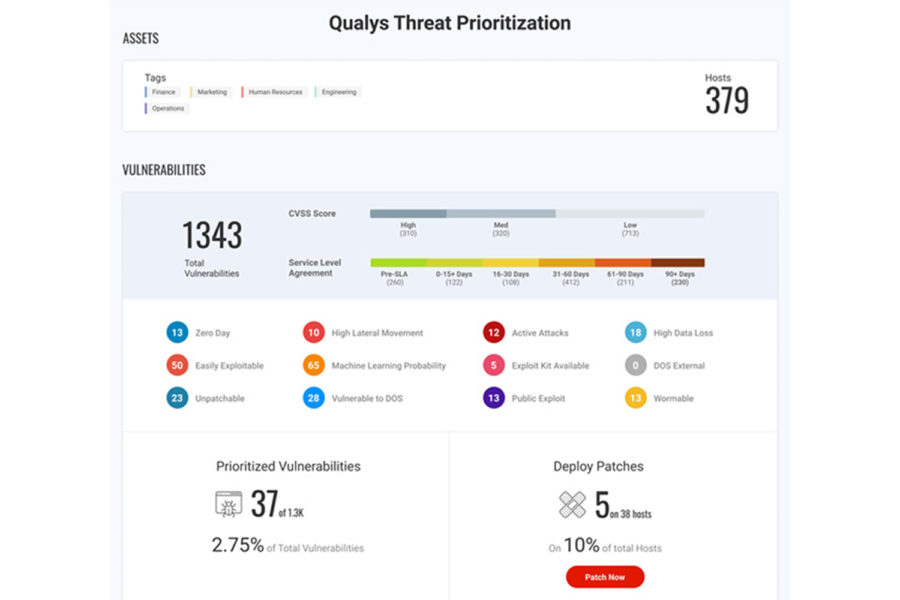Click the Hosts count 379
The width and height of the screenshot is (900, 600).
pos(727,100)
